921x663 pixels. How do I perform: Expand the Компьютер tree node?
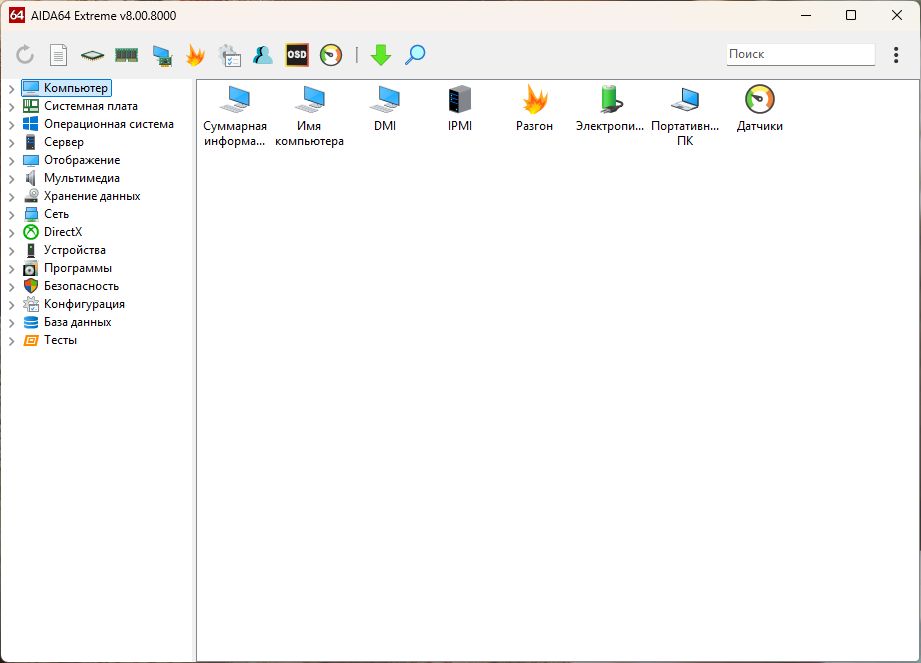(x=11, y=89)
